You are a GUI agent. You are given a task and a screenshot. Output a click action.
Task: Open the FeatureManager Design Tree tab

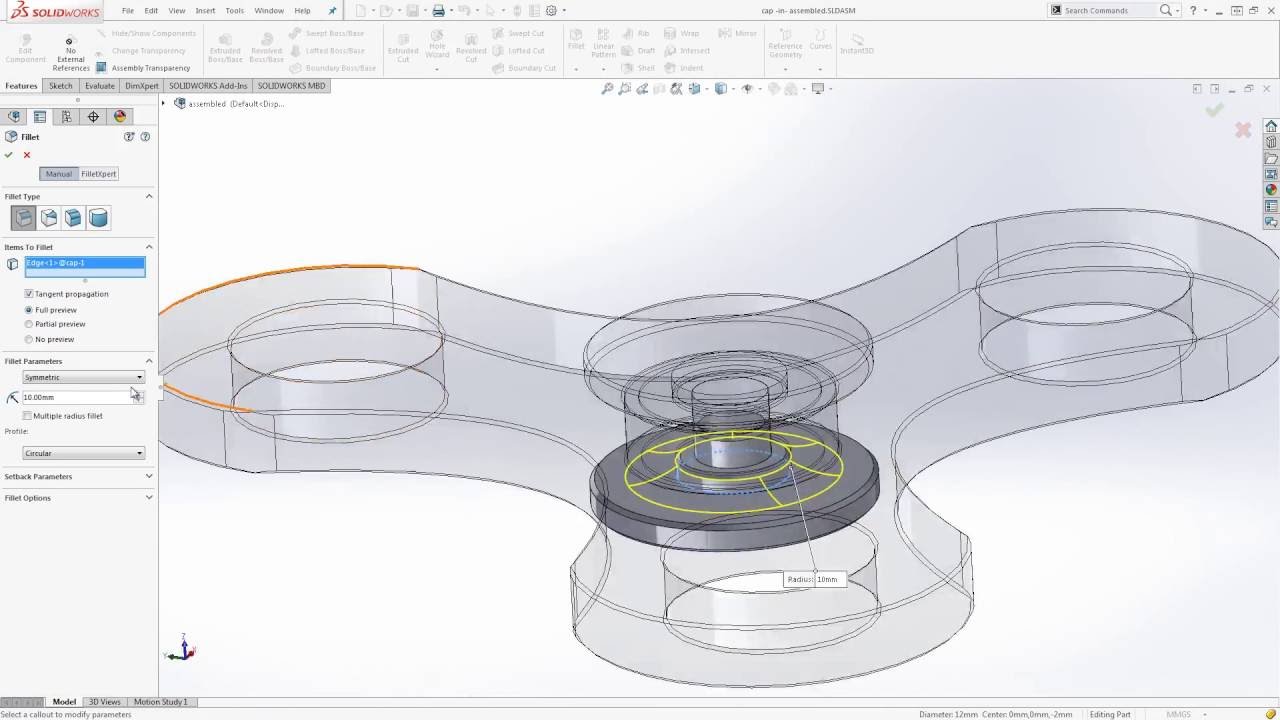14,117
